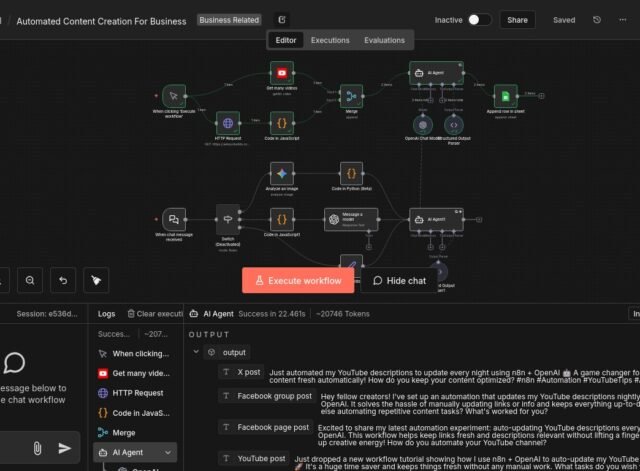Open the Code in JavaScript log entry
This screenshot has width=640, height=471.
click(x=136, y=413)
